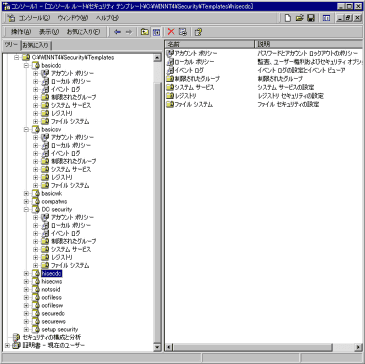365x364 pixels.
Task: Select イベント ログ under basicsv
Action: [65, 153]
